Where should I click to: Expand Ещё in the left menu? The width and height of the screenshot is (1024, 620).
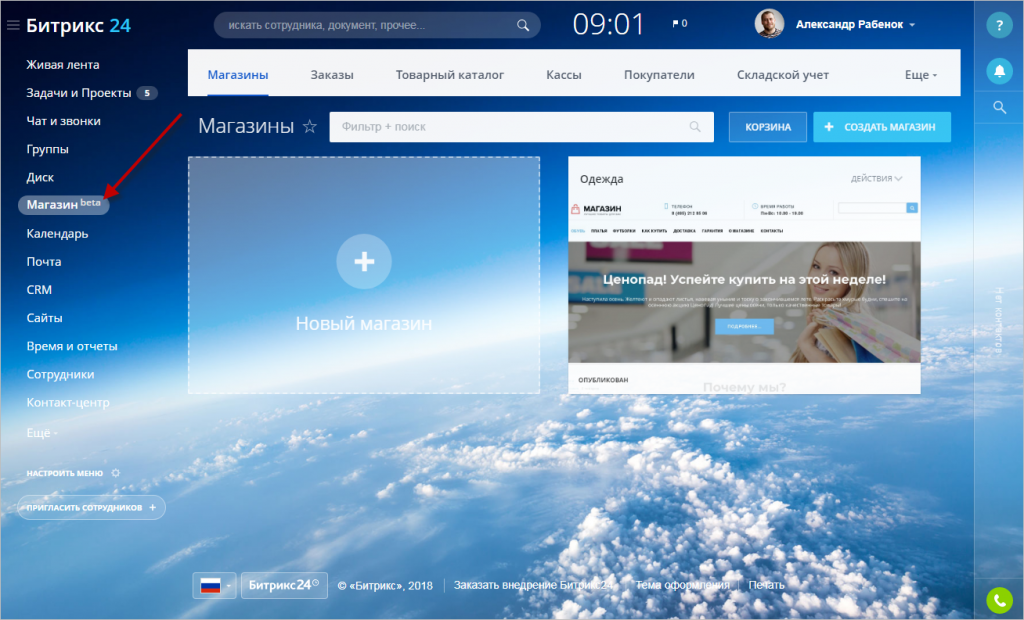pos(42,432)
